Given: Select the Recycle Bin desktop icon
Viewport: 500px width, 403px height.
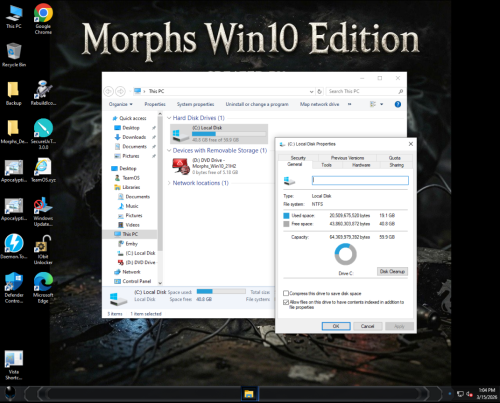Looking at the screenshot, I should (x=14, y=55).
